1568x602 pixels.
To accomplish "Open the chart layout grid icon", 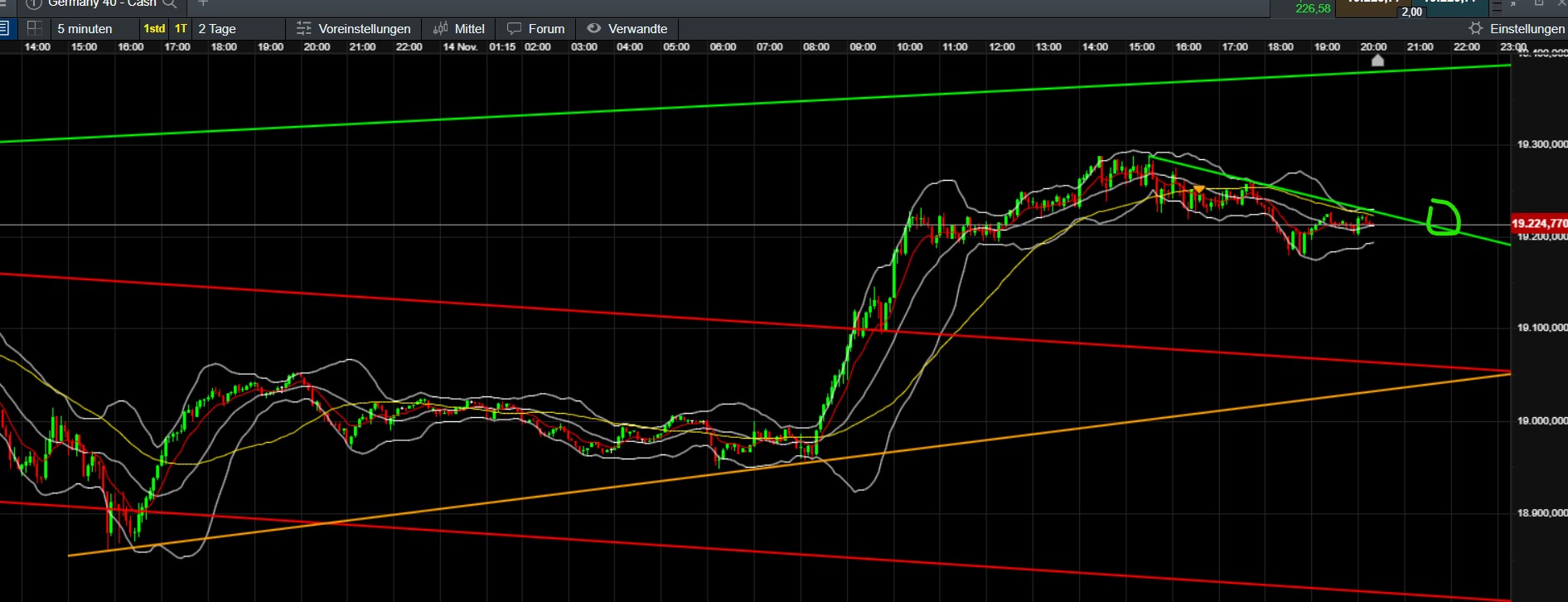I will point(34,28).
